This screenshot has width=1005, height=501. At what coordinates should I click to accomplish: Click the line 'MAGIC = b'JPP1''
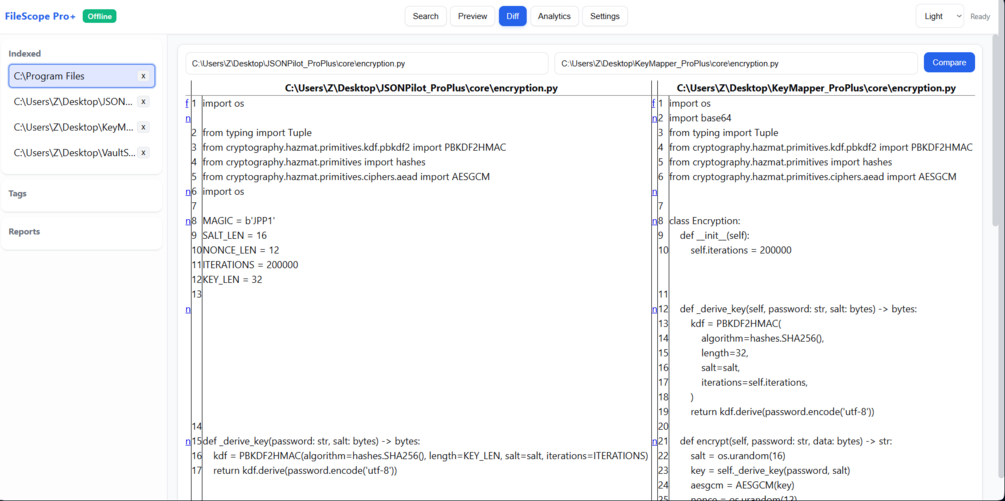tap(238, 221)
